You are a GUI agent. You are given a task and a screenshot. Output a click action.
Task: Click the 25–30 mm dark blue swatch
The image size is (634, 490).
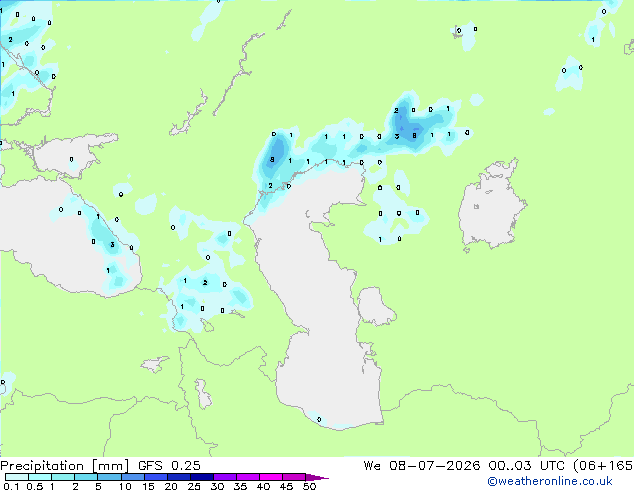[x=201, y=477]
